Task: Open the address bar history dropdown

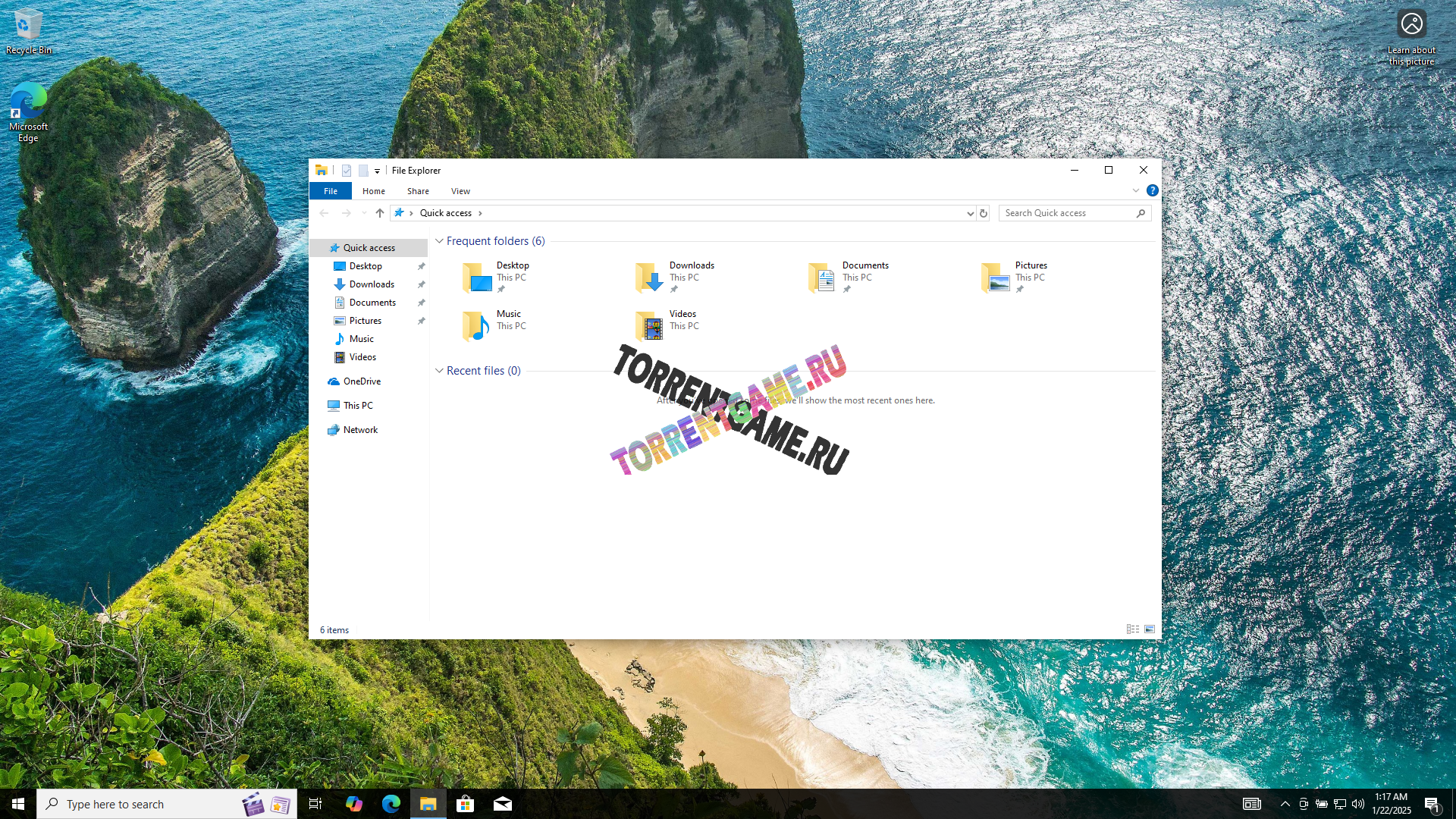Action: pyautogui.click(x=970, y=213)
